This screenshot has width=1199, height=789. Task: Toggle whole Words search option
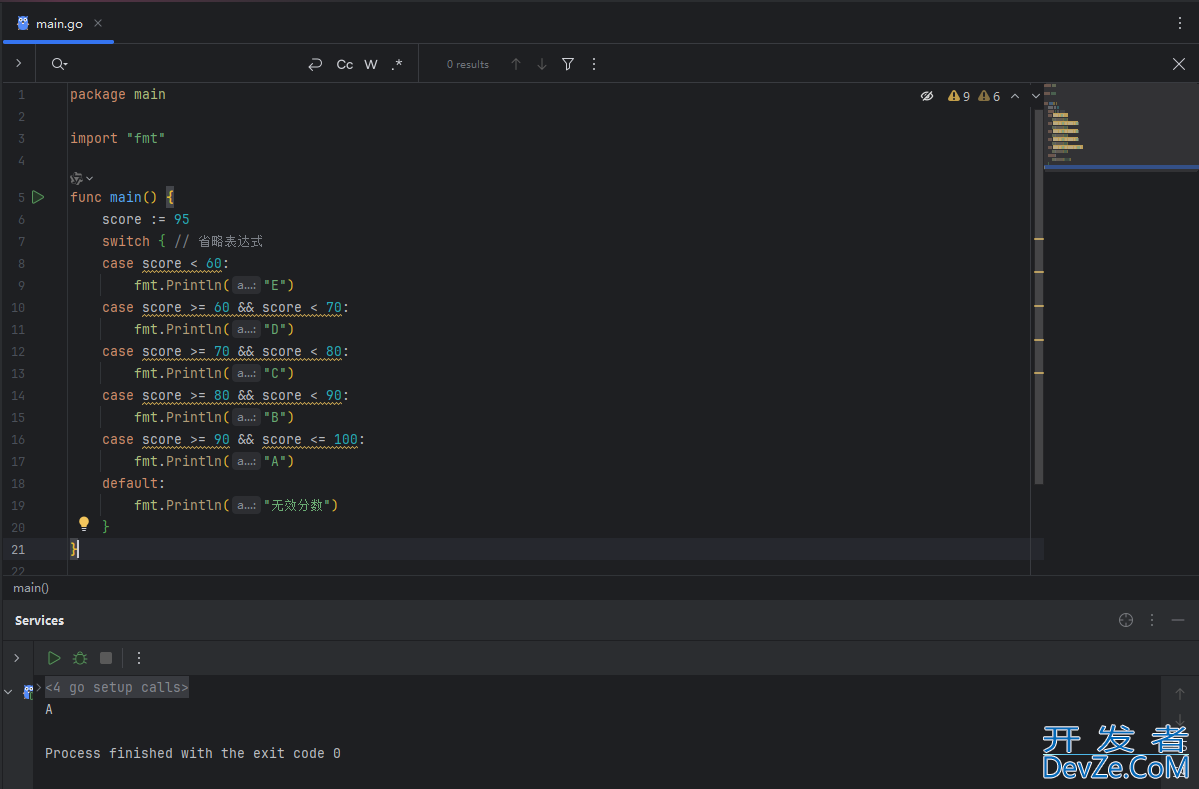click(x=371, y=64)
